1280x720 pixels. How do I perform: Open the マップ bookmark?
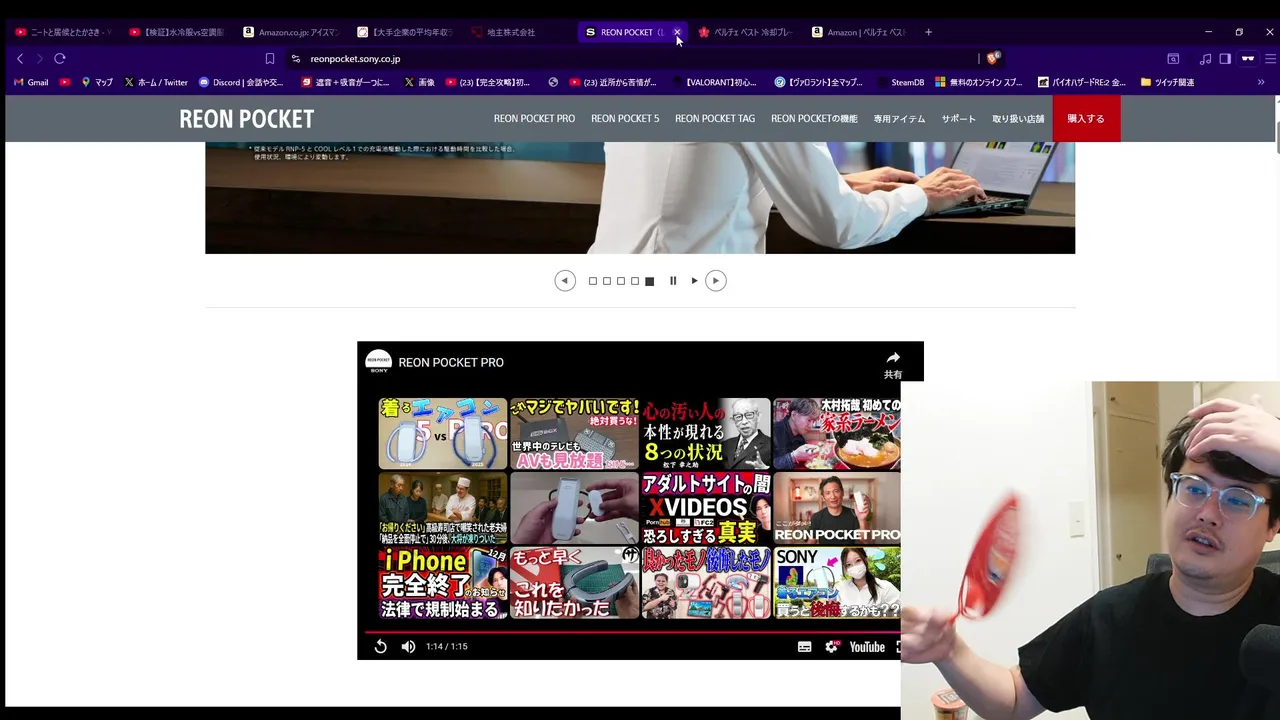point(97,82)
